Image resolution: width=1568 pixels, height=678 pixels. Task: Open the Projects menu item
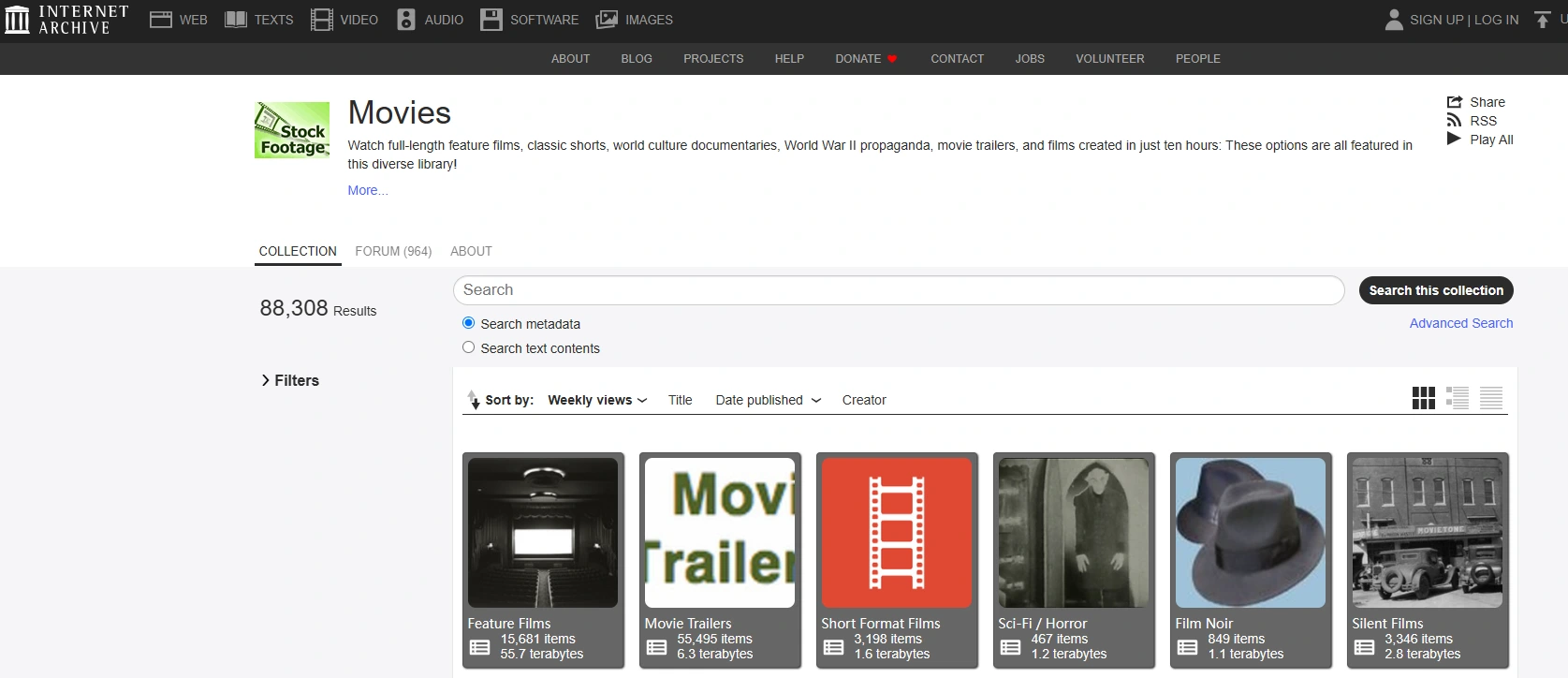pyautogui.click(x=713, y=58)
